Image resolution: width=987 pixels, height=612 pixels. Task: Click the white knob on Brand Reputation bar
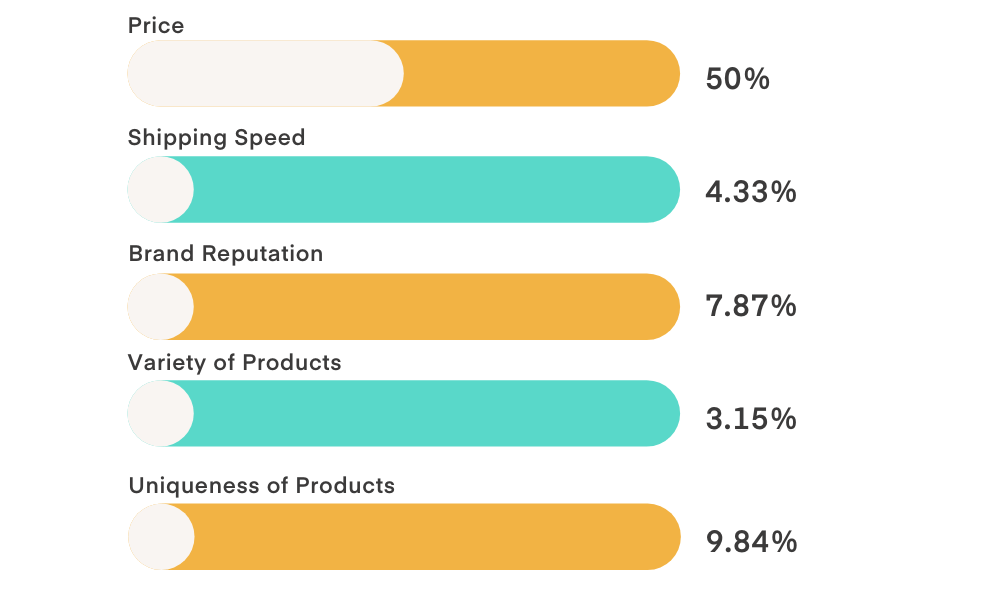point(160,306)
